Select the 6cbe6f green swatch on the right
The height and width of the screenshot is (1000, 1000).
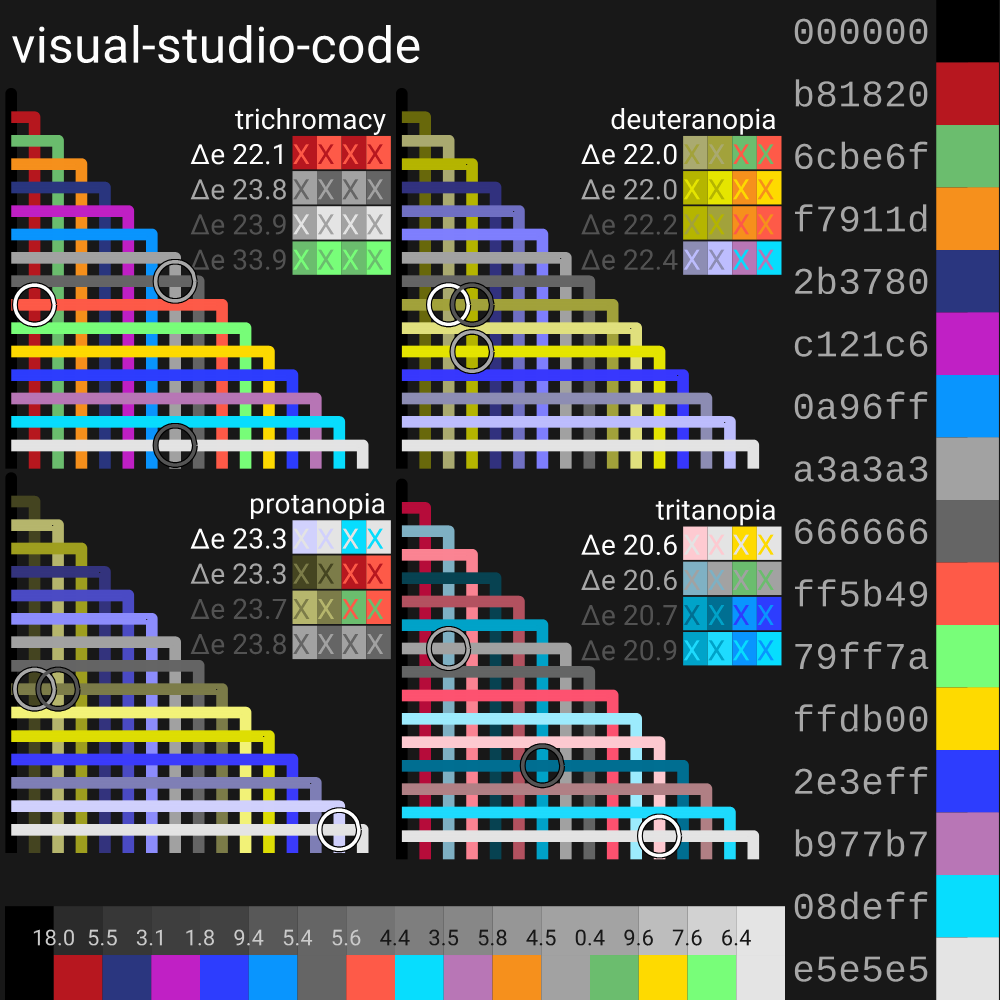click(967, 157)
